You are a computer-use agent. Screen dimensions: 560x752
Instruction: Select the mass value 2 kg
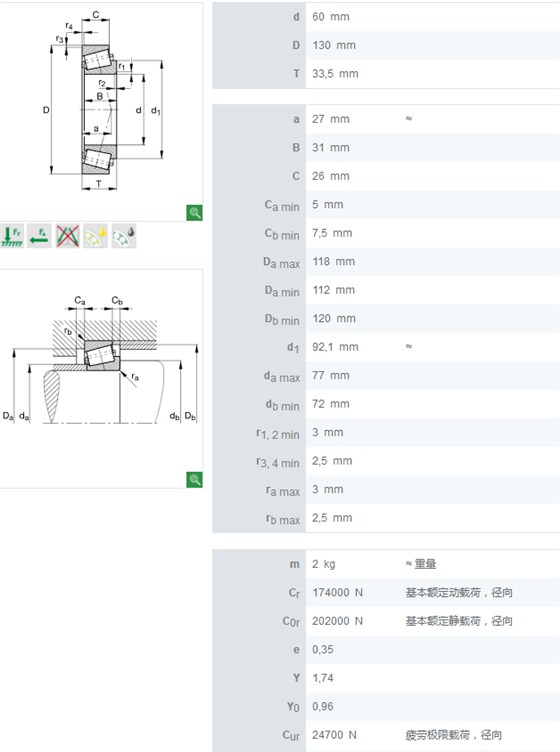click(x=324, y=564)
